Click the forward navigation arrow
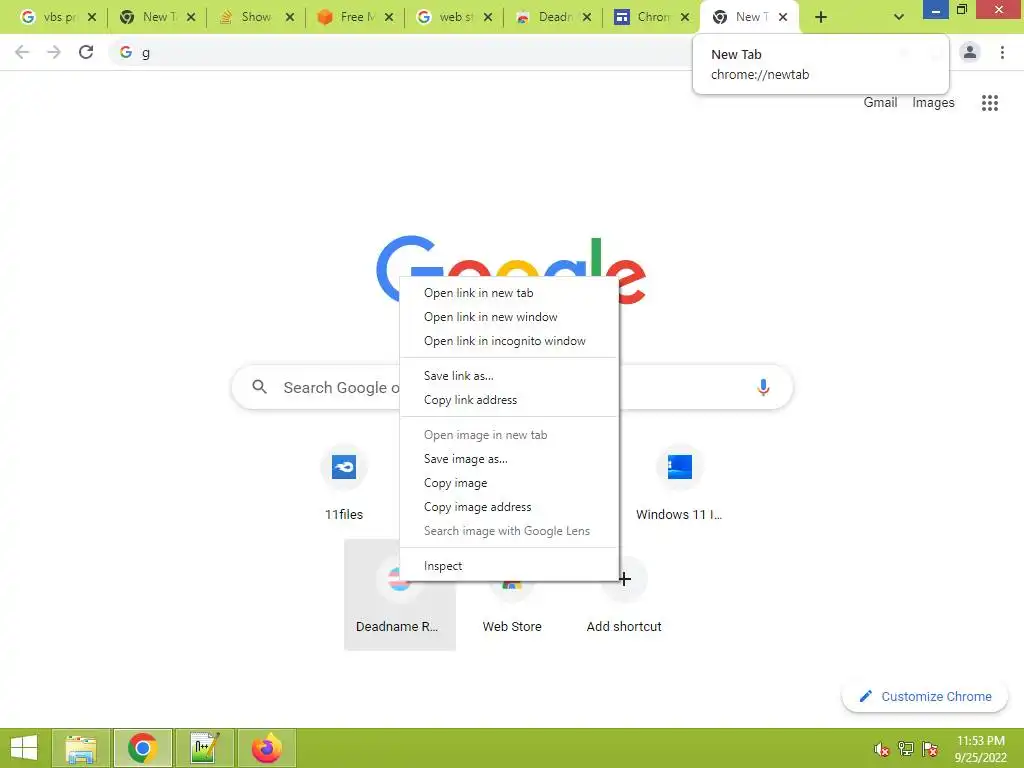Screen dimensions: 1024x768 (x=54, y=52)
